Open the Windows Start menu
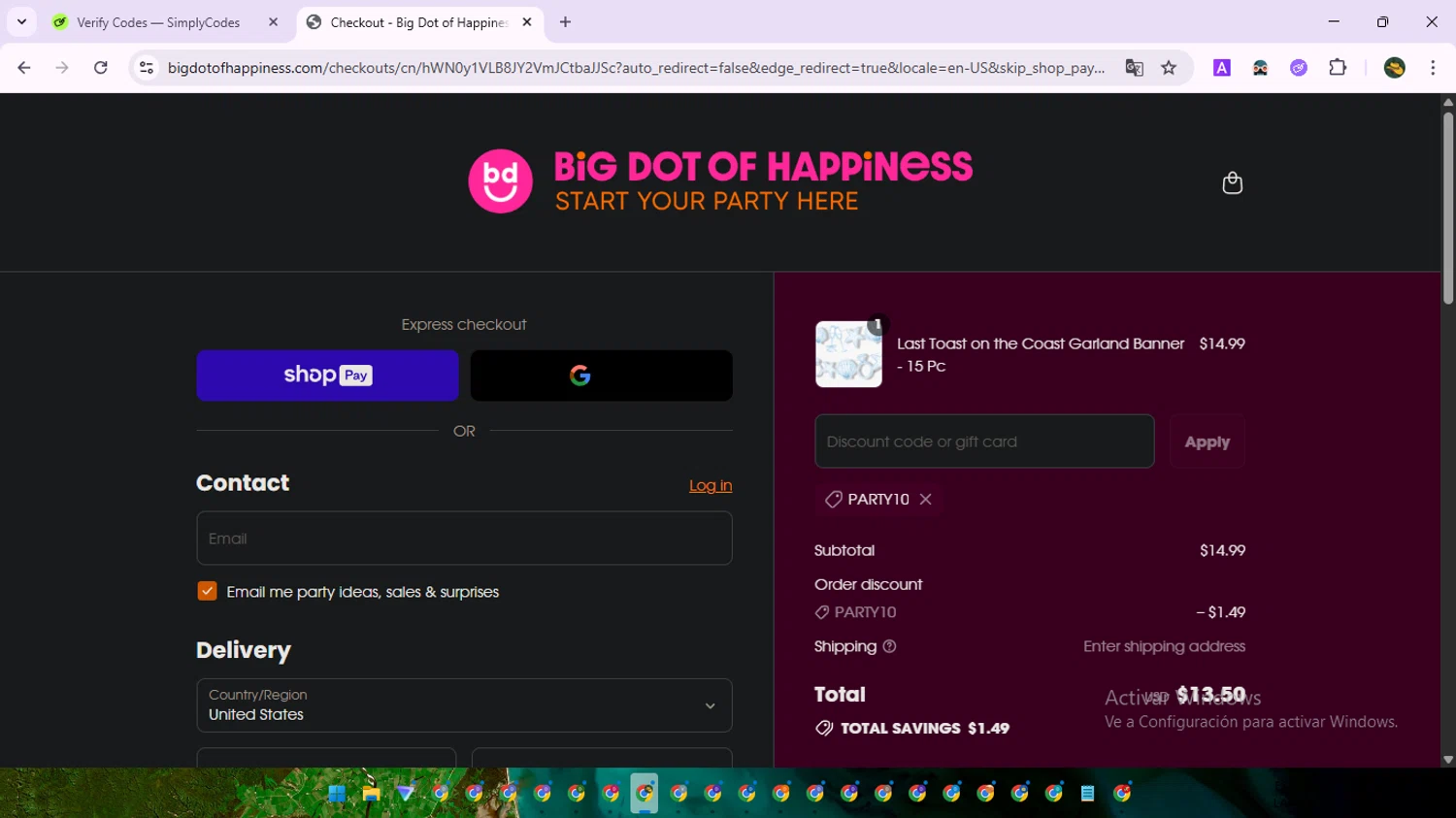Viewport: 1456px width, 818px height. coord(337,794)
